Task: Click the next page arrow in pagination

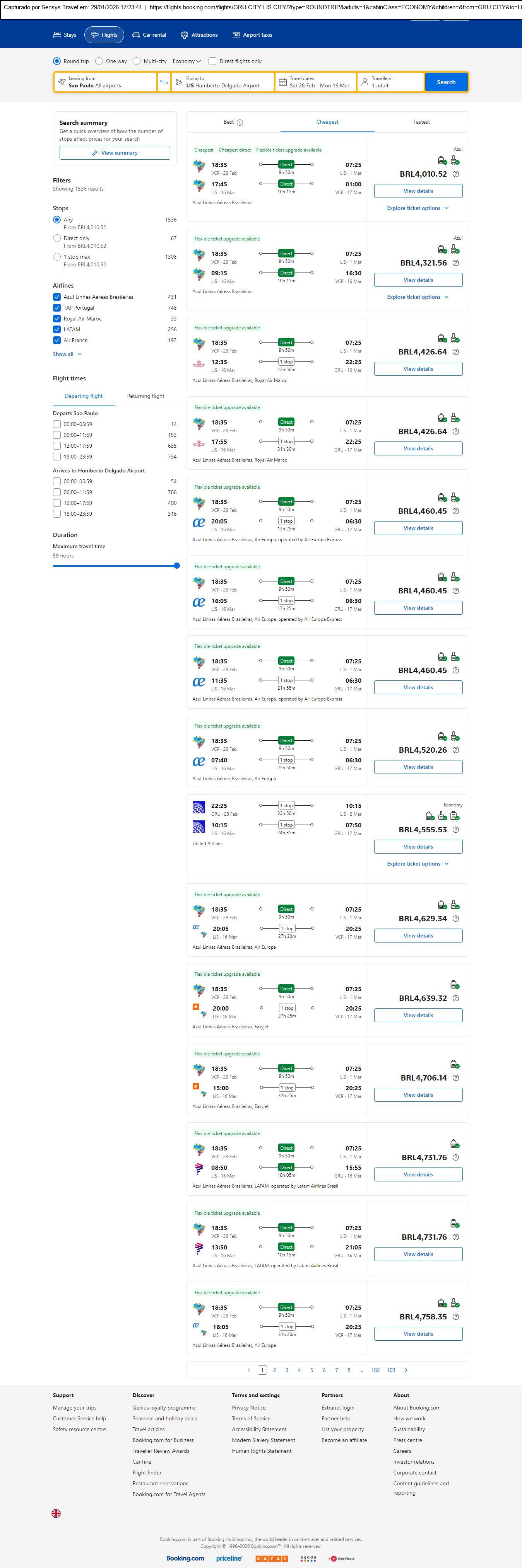Action: (x=406, y=1370)
